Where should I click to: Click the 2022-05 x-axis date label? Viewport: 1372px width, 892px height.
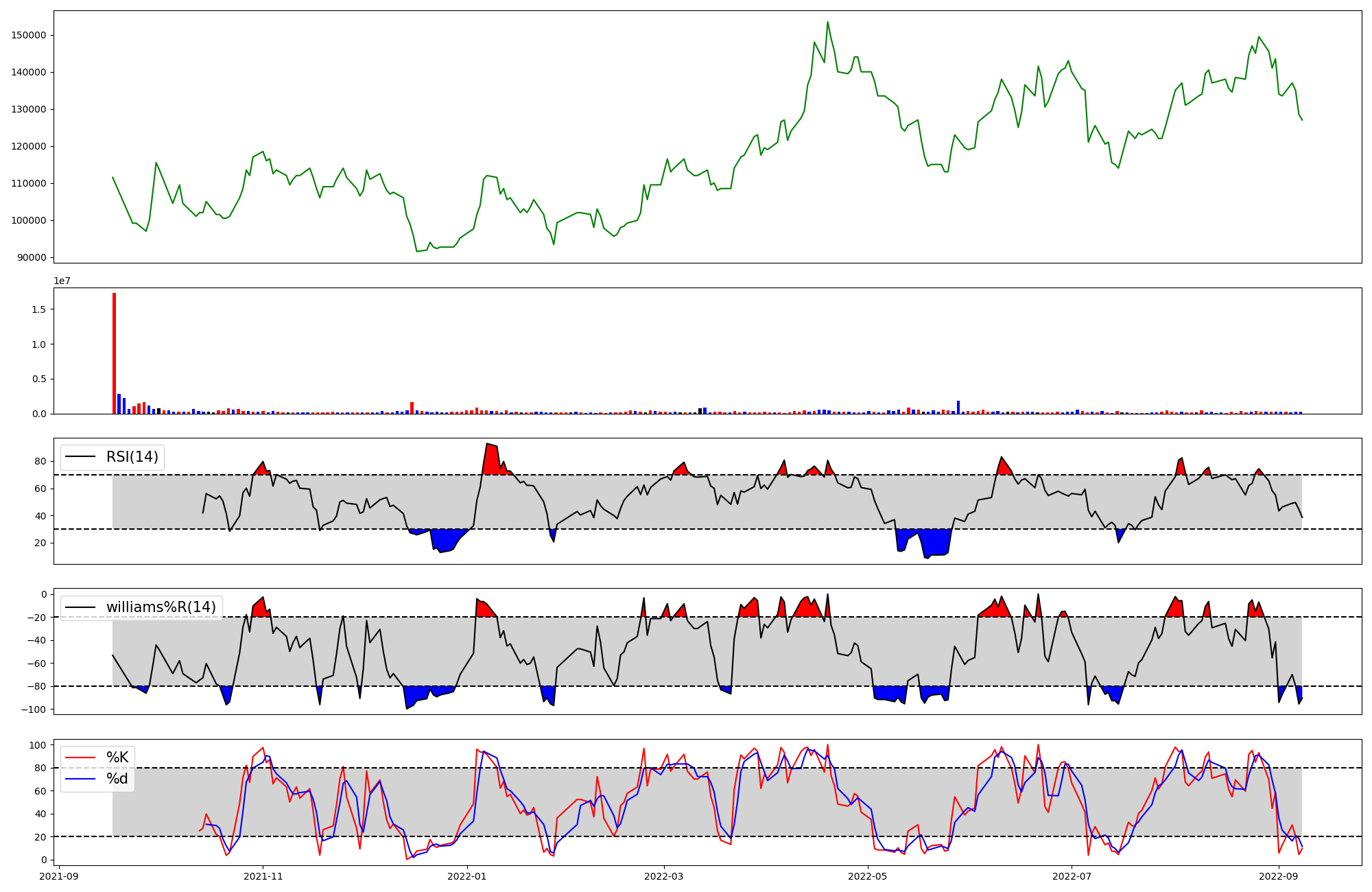[x=868, y=876]
